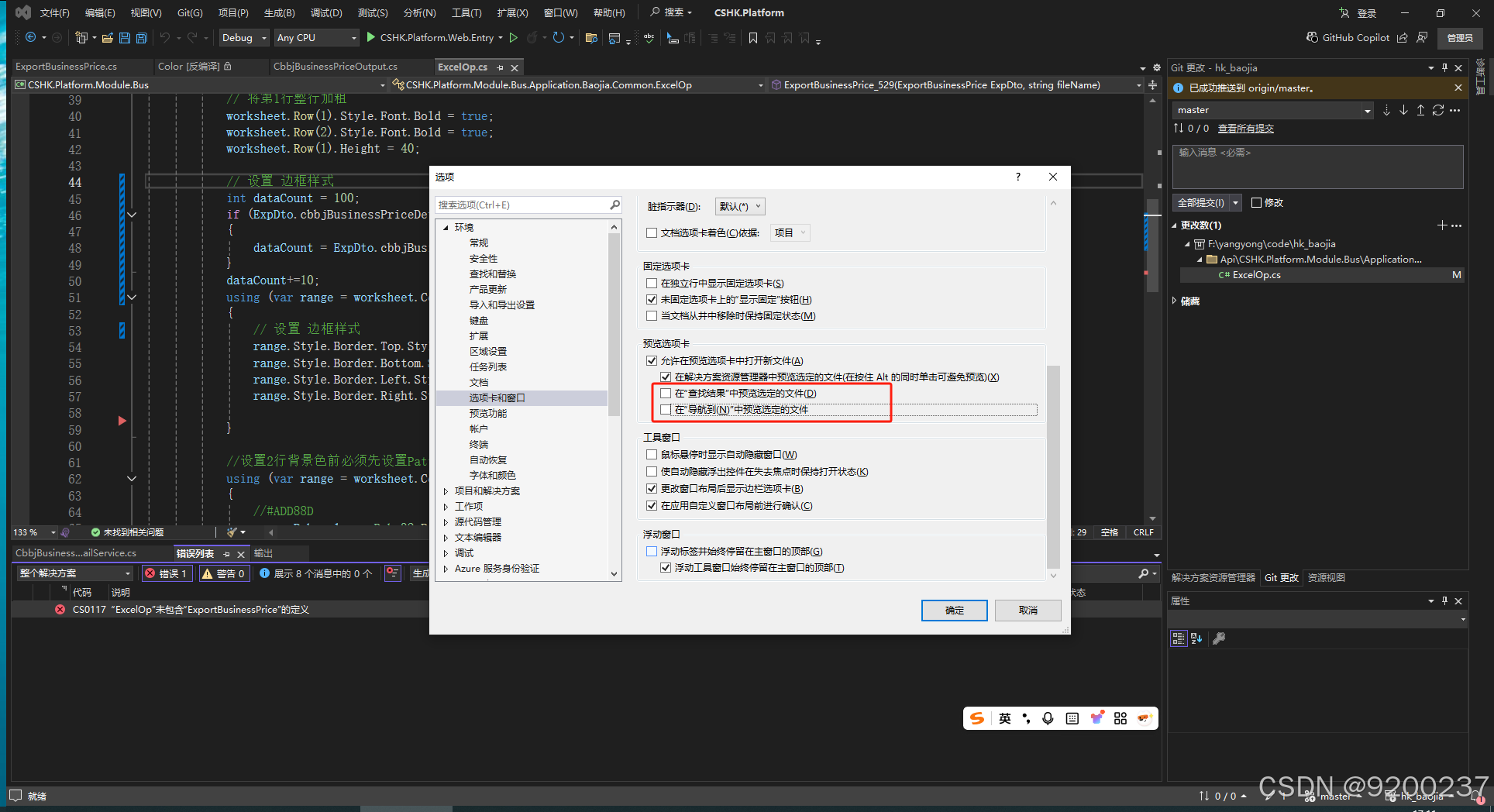This screenshot has height=812, width=1494.
Task: Check the 修改 amend checkbox in Git Changes
Action: [x=1257, y=202]
